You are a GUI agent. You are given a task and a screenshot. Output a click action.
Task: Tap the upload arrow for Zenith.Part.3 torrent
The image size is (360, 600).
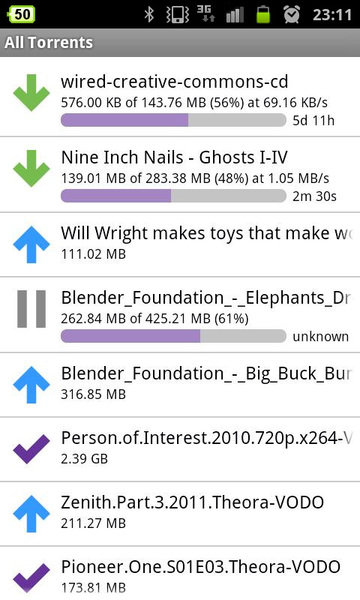[31, 514]
